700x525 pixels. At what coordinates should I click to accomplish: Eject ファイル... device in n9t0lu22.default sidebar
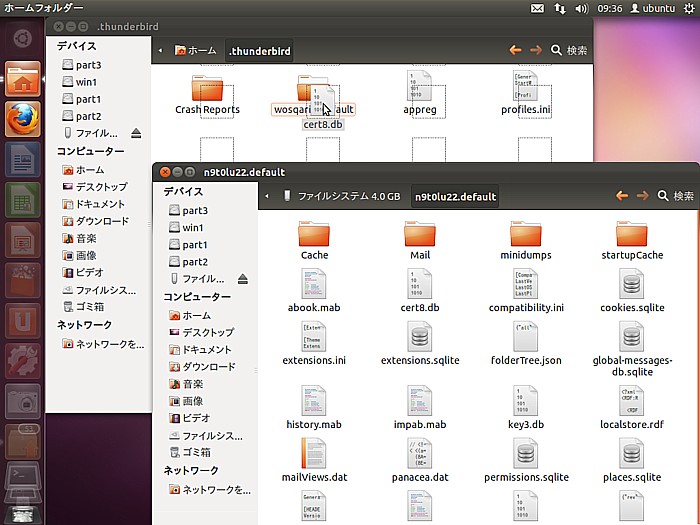[243, 279]
